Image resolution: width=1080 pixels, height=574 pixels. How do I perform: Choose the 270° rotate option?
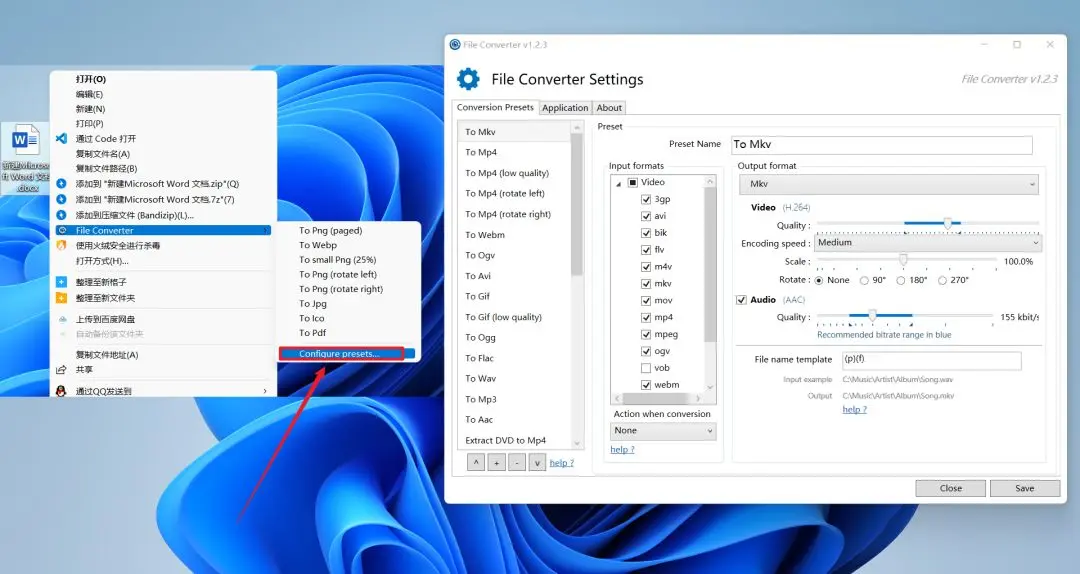942,280
